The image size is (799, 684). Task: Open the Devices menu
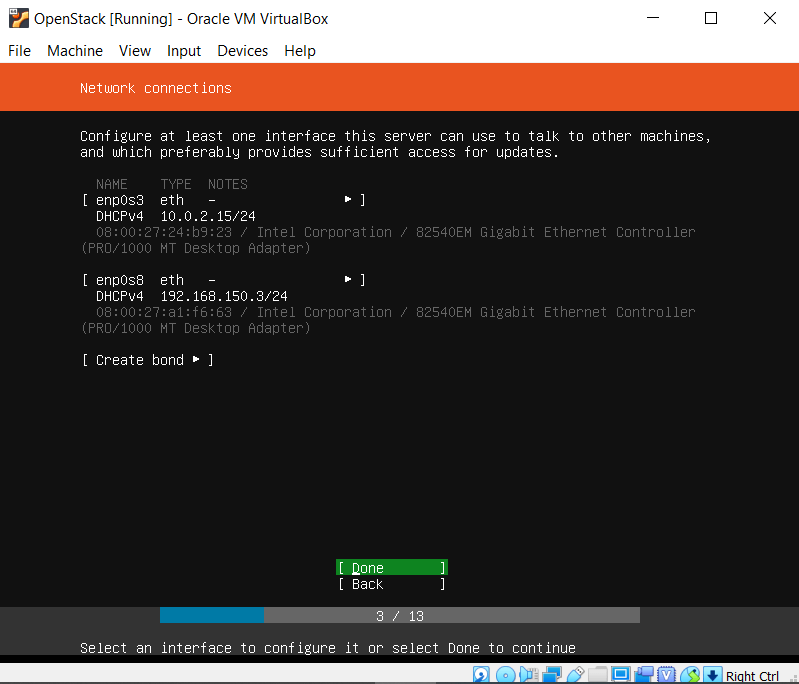242,51
